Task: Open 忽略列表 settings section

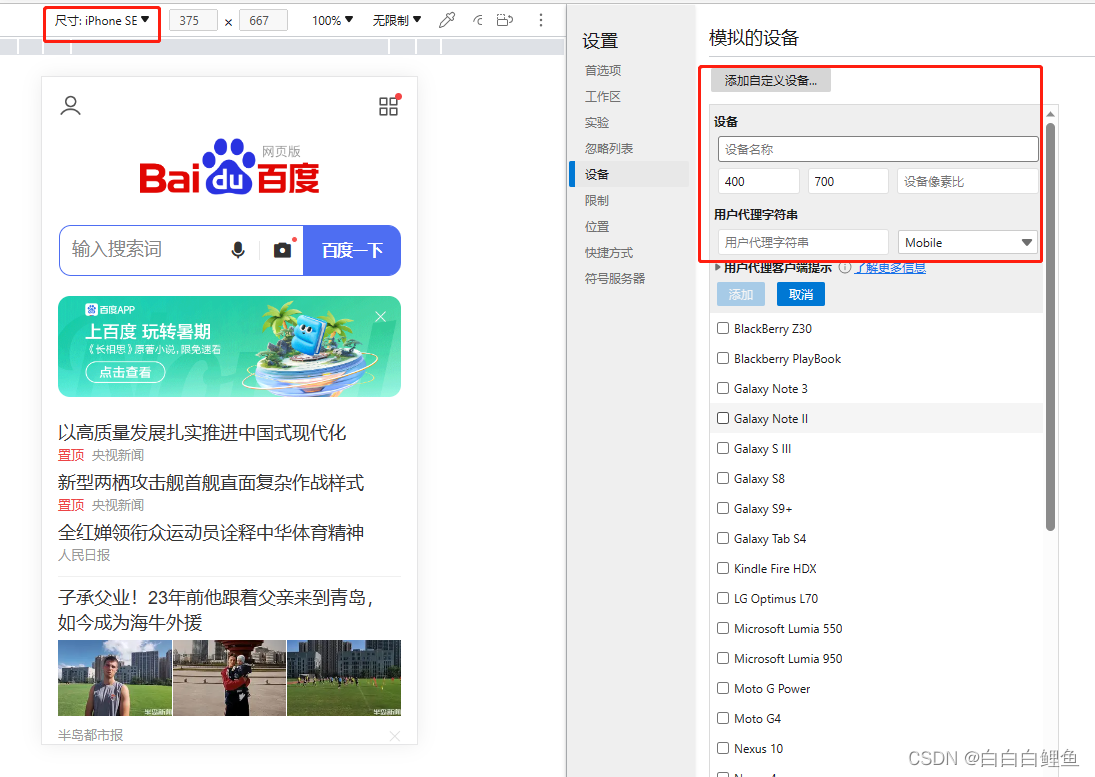Action: (x=609, y=148)
